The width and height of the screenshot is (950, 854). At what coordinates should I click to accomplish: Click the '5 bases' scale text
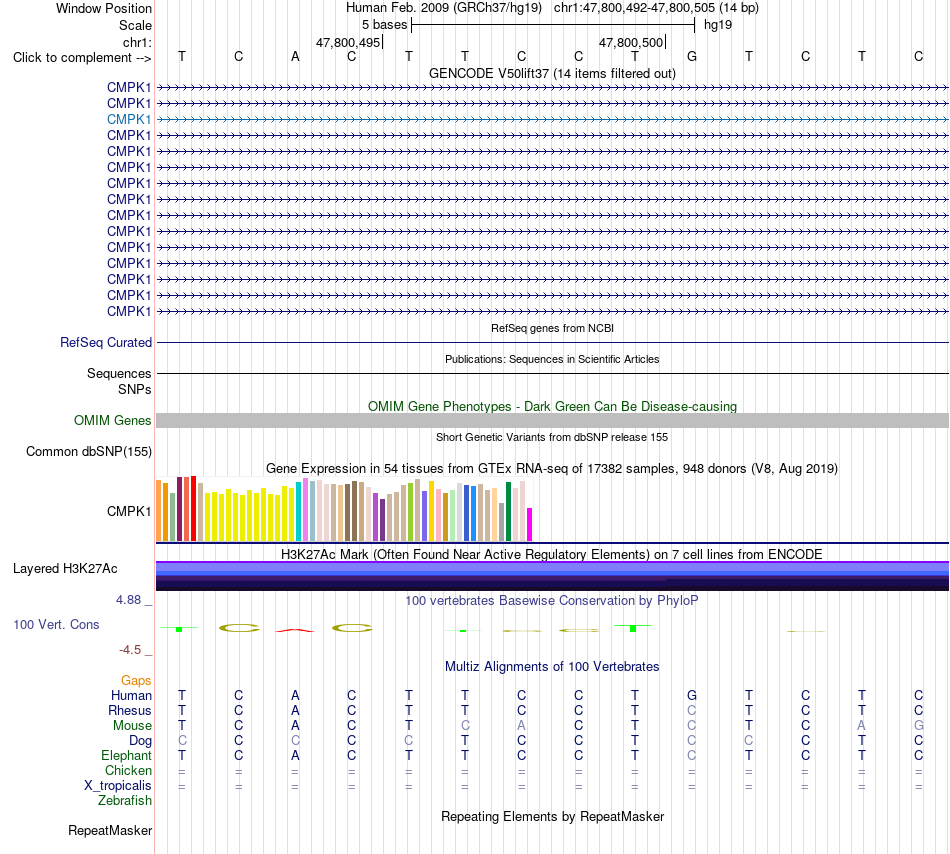coord(385,25)
